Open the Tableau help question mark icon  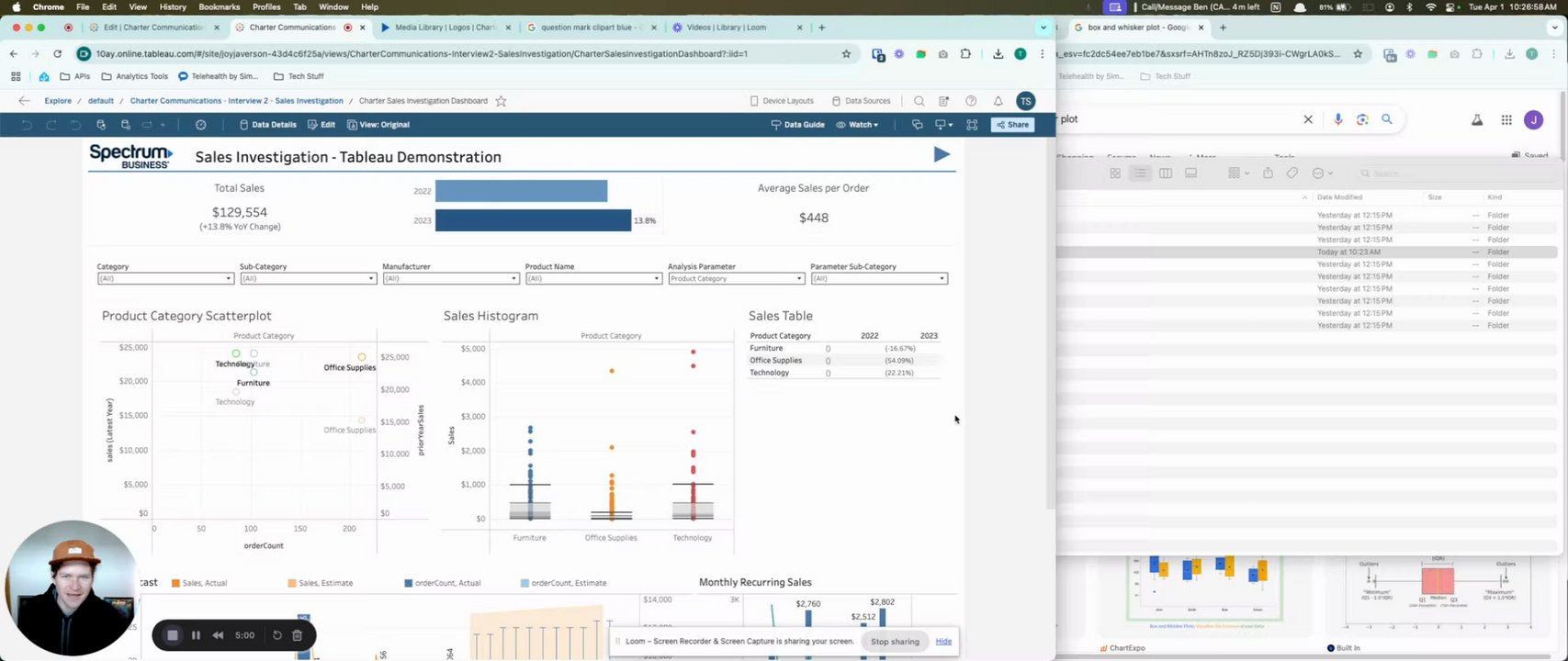[x=971, y=101]
